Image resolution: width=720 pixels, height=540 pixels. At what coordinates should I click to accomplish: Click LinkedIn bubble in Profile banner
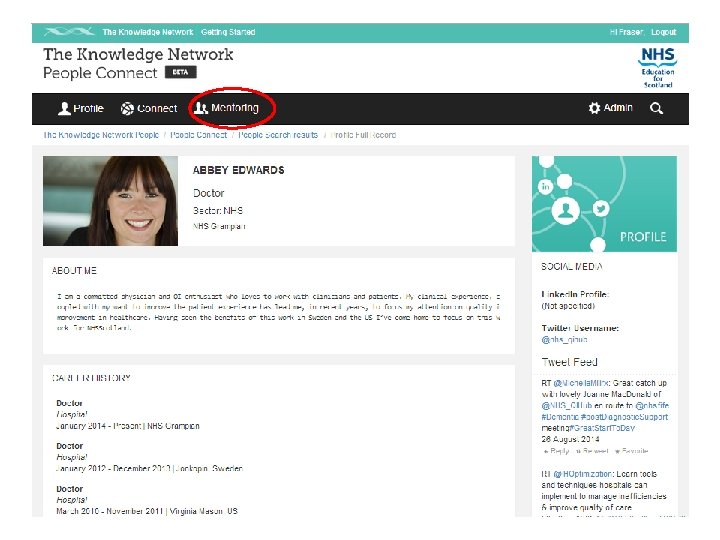tap(545, 186)
